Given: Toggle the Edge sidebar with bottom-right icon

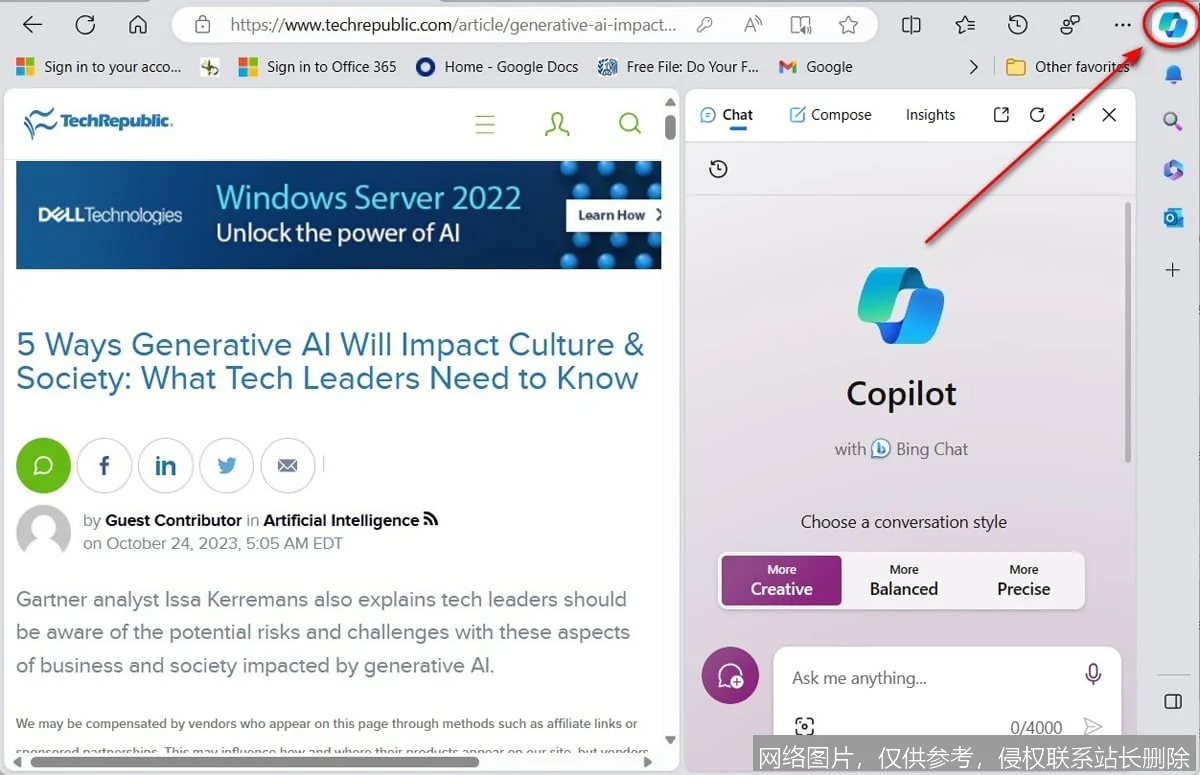Looking at the screenshot, I should pyautogui.click(x=1171, y=702).
